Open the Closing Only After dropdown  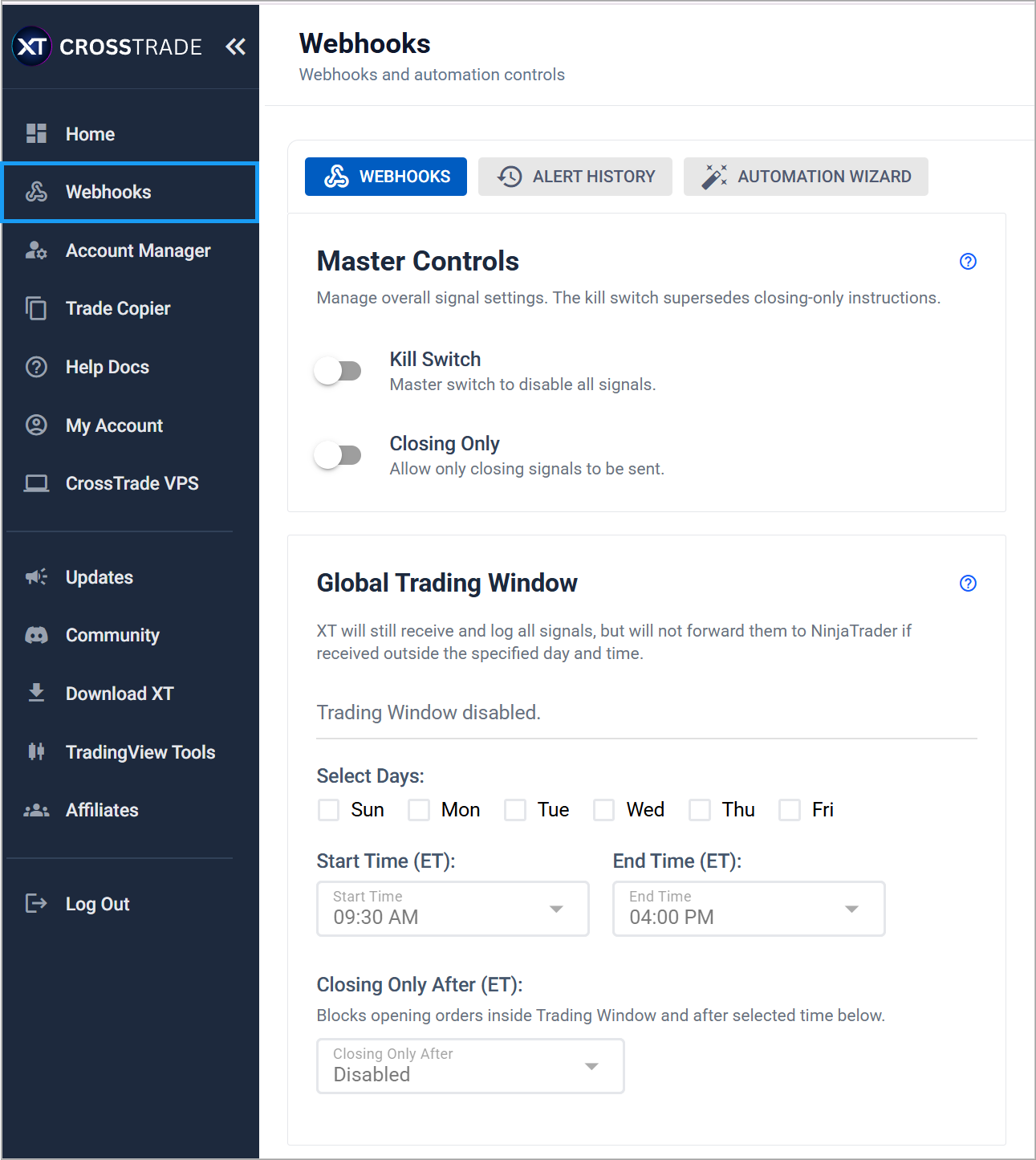coord(591,1065)
